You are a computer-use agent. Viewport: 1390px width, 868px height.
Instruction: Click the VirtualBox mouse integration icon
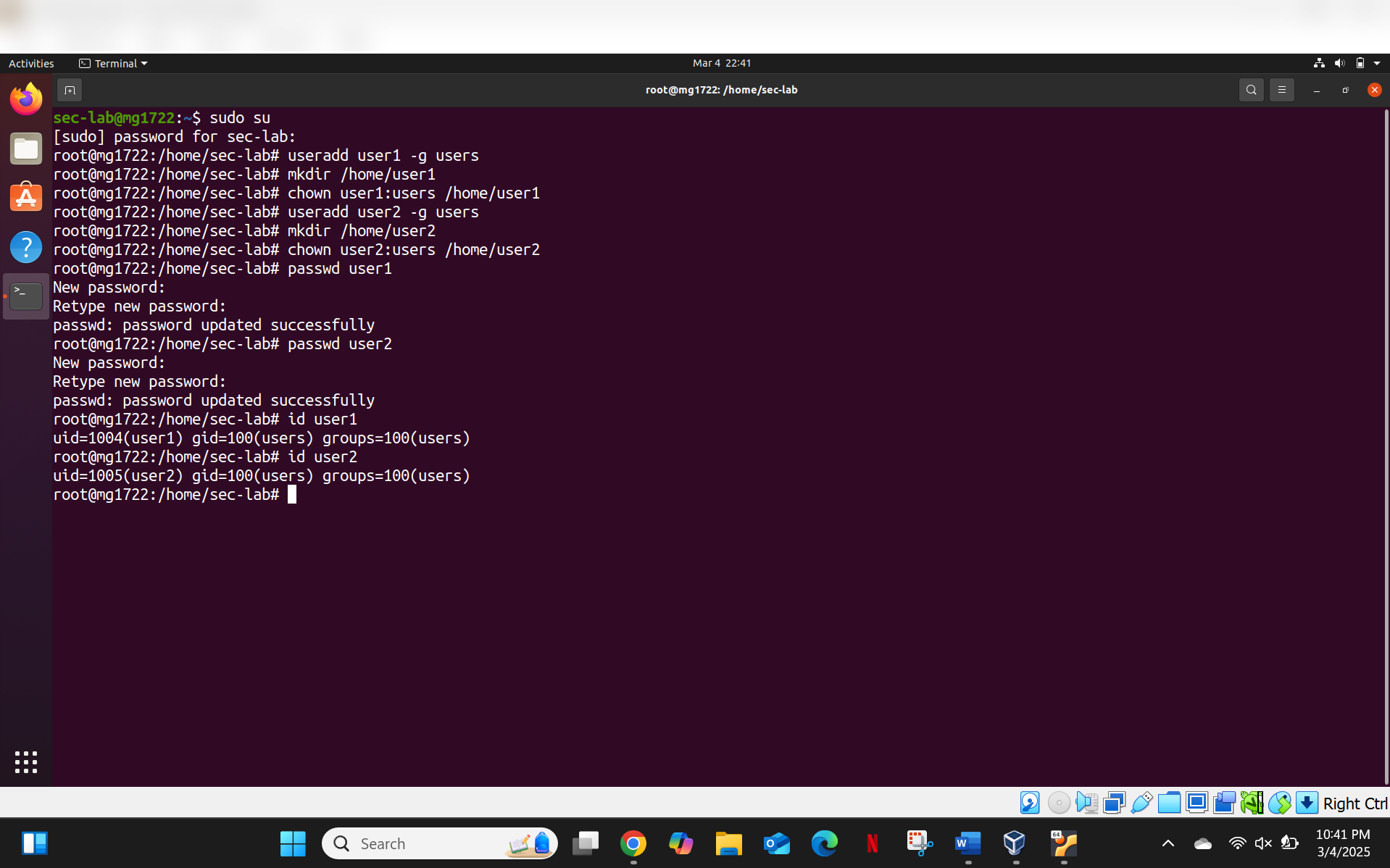pyautogui.click(x=1279, y=803)
